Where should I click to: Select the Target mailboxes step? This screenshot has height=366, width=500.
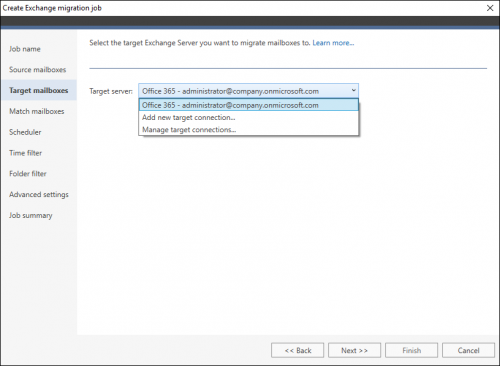point(39,90)
